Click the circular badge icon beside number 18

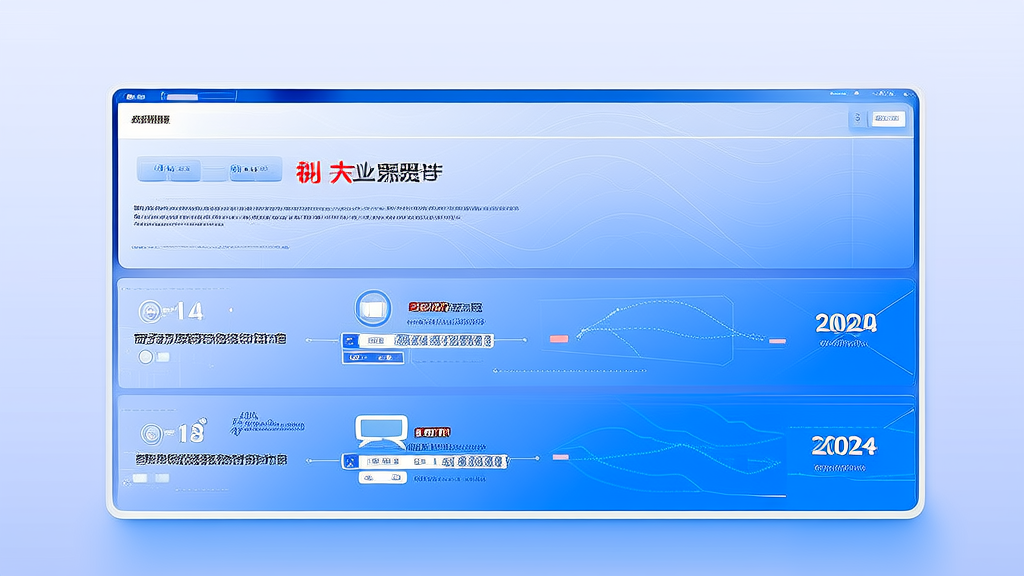pos(152,434)
